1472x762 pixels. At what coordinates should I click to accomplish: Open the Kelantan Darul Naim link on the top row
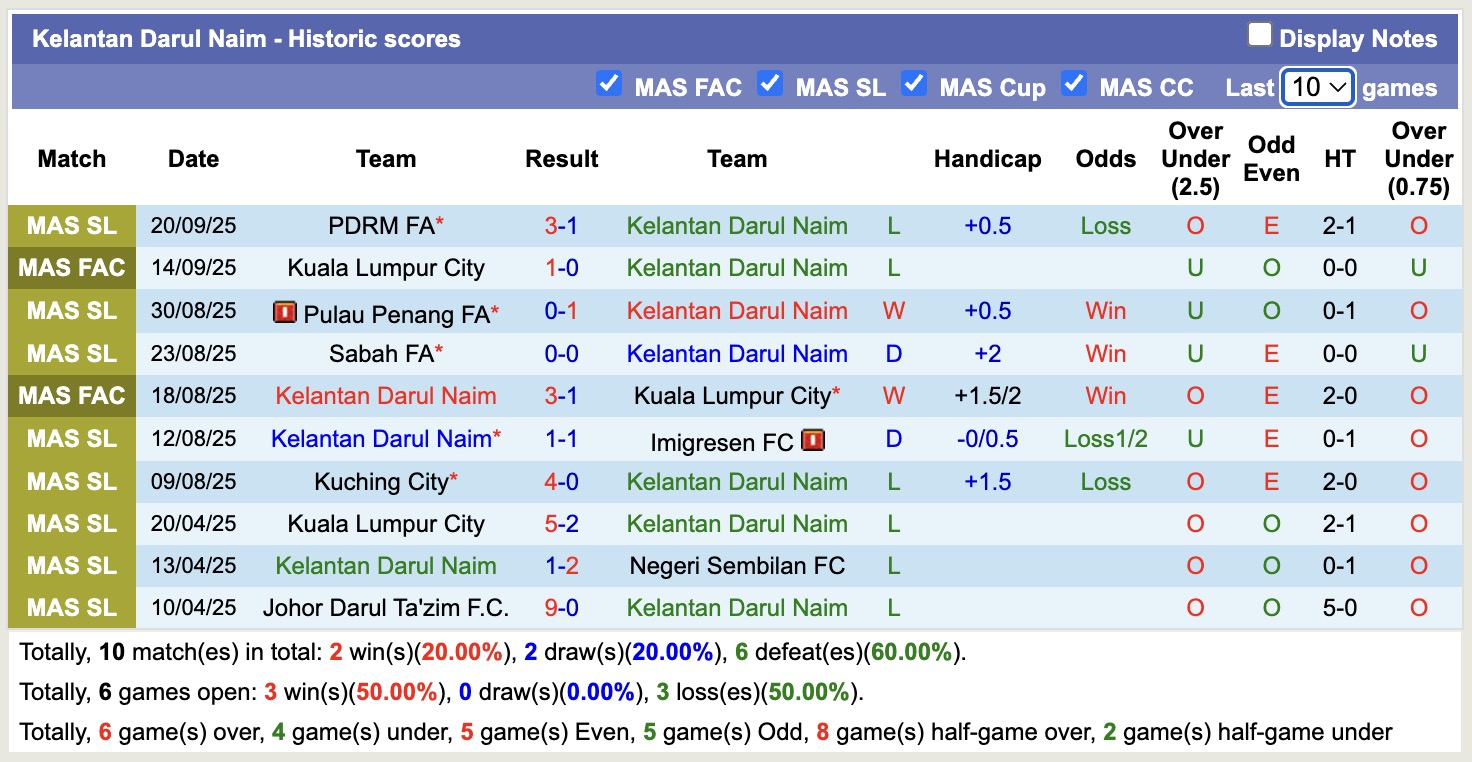click(737, 225)
